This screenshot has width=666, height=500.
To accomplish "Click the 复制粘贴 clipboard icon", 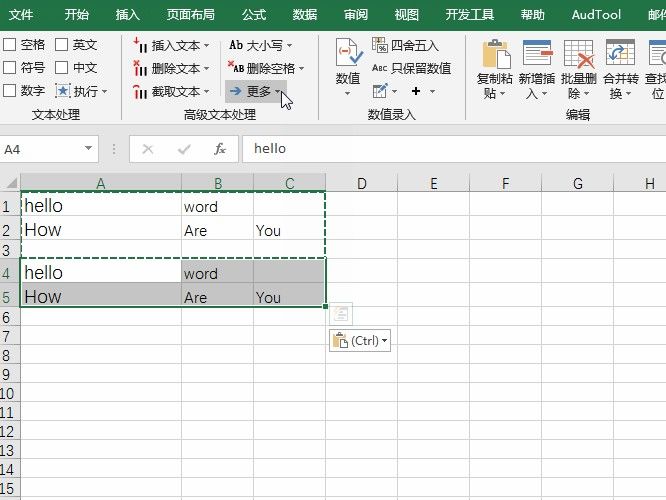I will [x=495, y=54].
